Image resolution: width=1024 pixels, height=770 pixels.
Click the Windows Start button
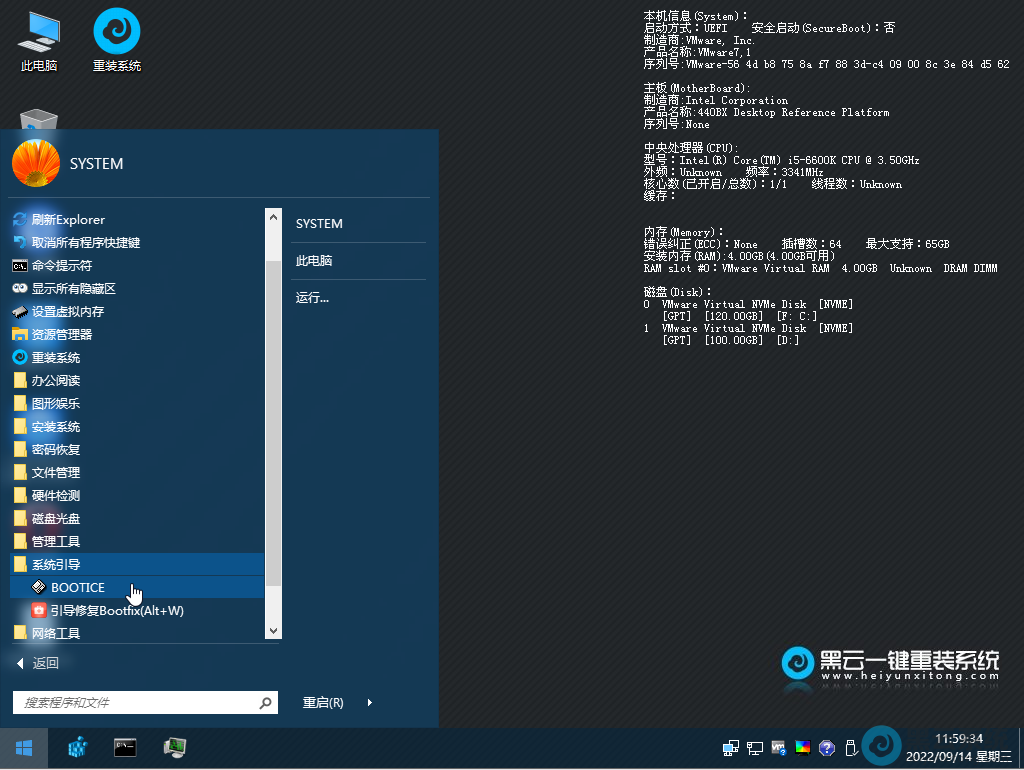point(24,748)
